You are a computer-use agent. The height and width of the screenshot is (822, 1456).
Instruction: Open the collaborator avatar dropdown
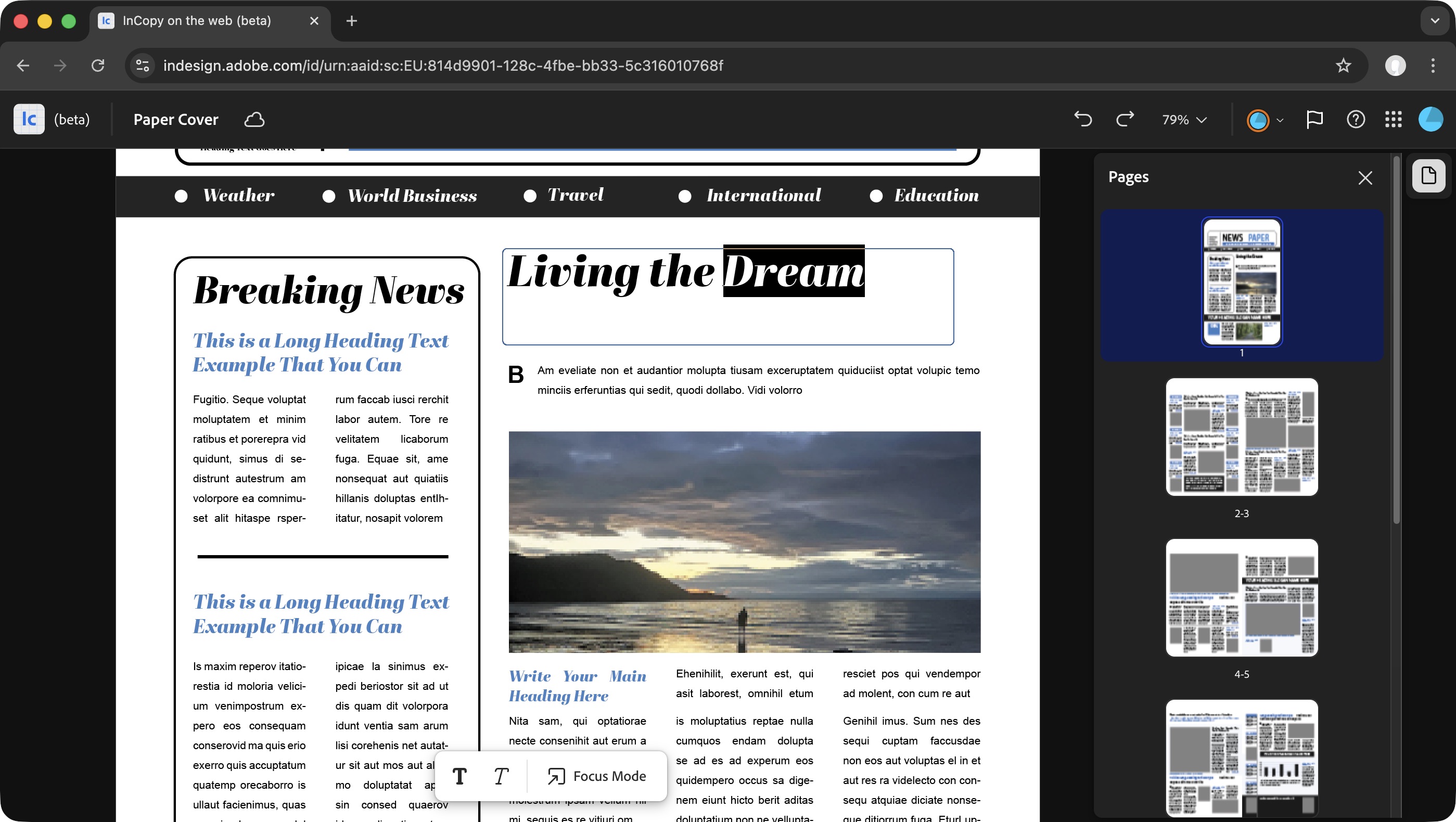[1265, 120]
